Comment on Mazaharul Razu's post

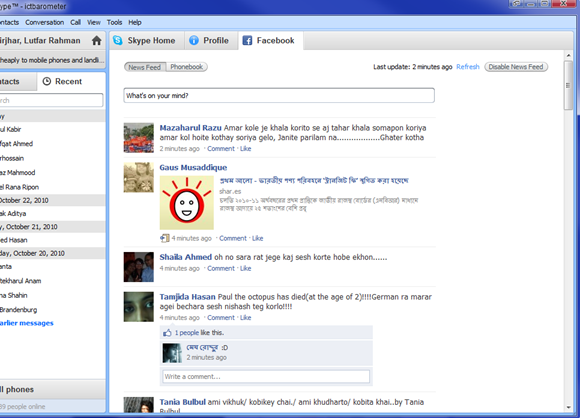(x=221, y=149)
